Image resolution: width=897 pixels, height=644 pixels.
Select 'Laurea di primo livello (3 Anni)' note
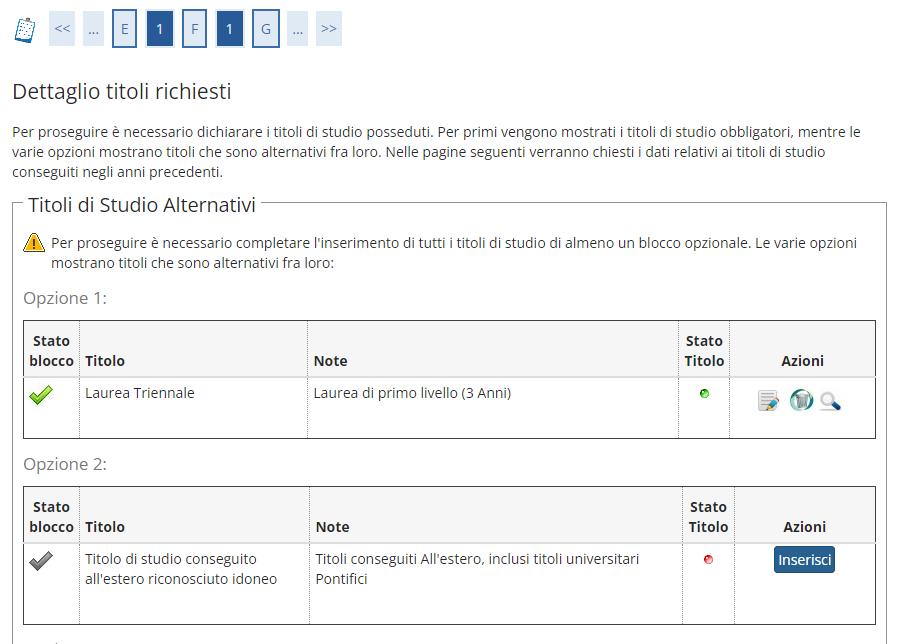[x=412, y=393]
